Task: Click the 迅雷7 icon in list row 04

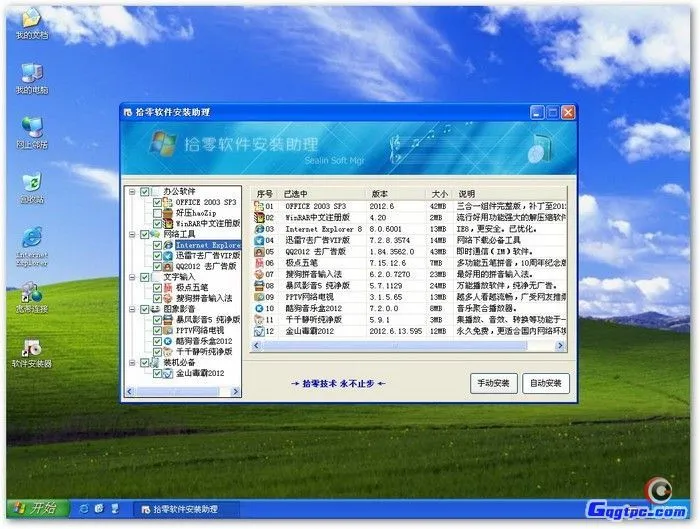Action: 259,240
